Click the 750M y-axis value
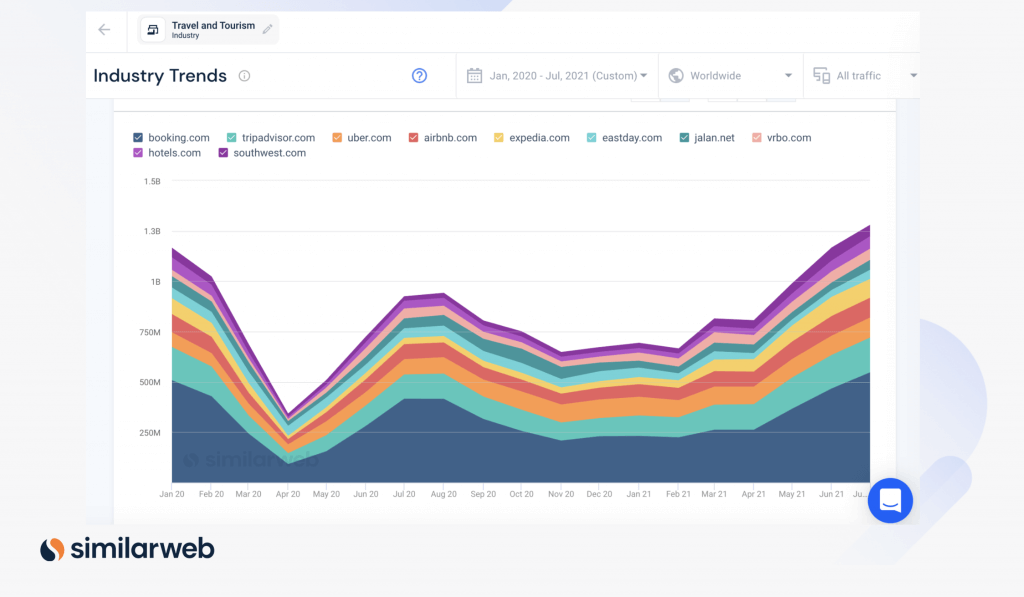This screenshot has width=1024, height=597. coord(150,332)
